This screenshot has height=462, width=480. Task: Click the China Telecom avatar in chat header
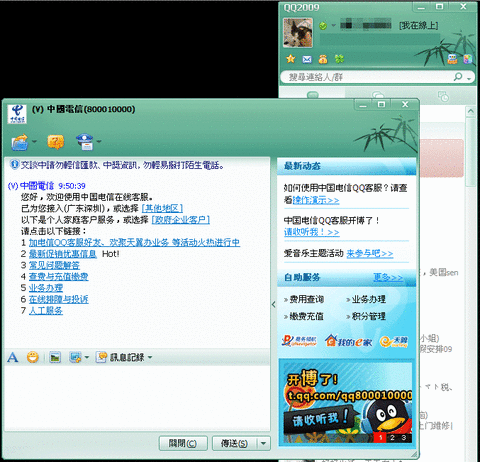pos(17,114)
